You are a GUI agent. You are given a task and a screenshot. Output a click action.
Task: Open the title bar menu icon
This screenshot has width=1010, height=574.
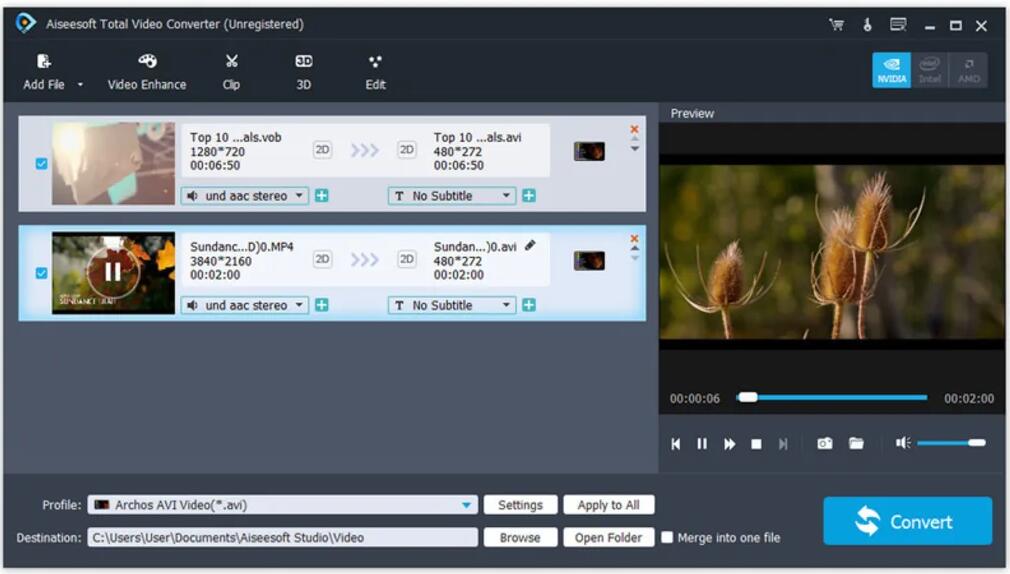(898, 25)
